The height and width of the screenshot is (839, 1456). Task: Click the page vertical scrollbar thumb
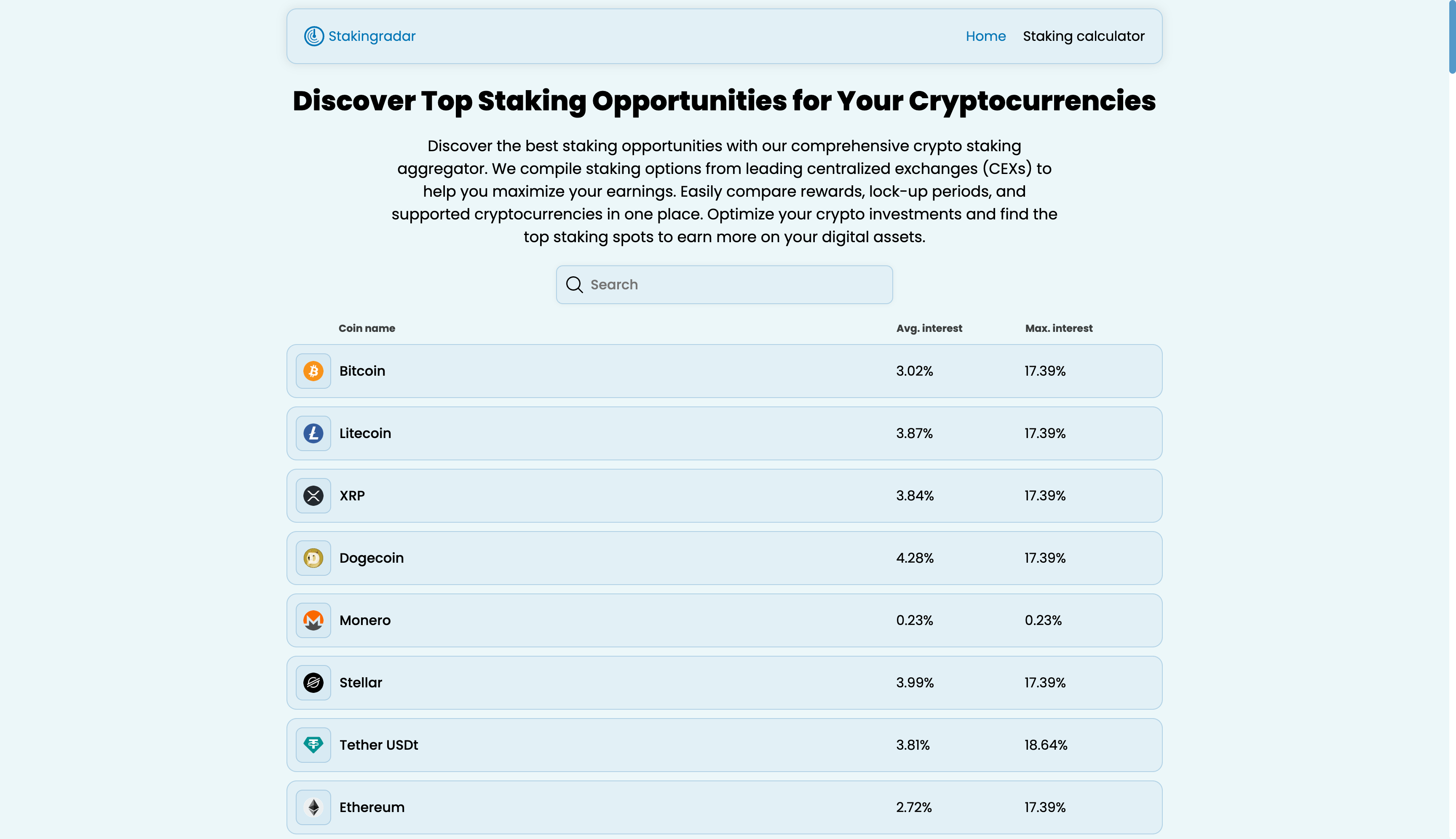(1451, 37)
